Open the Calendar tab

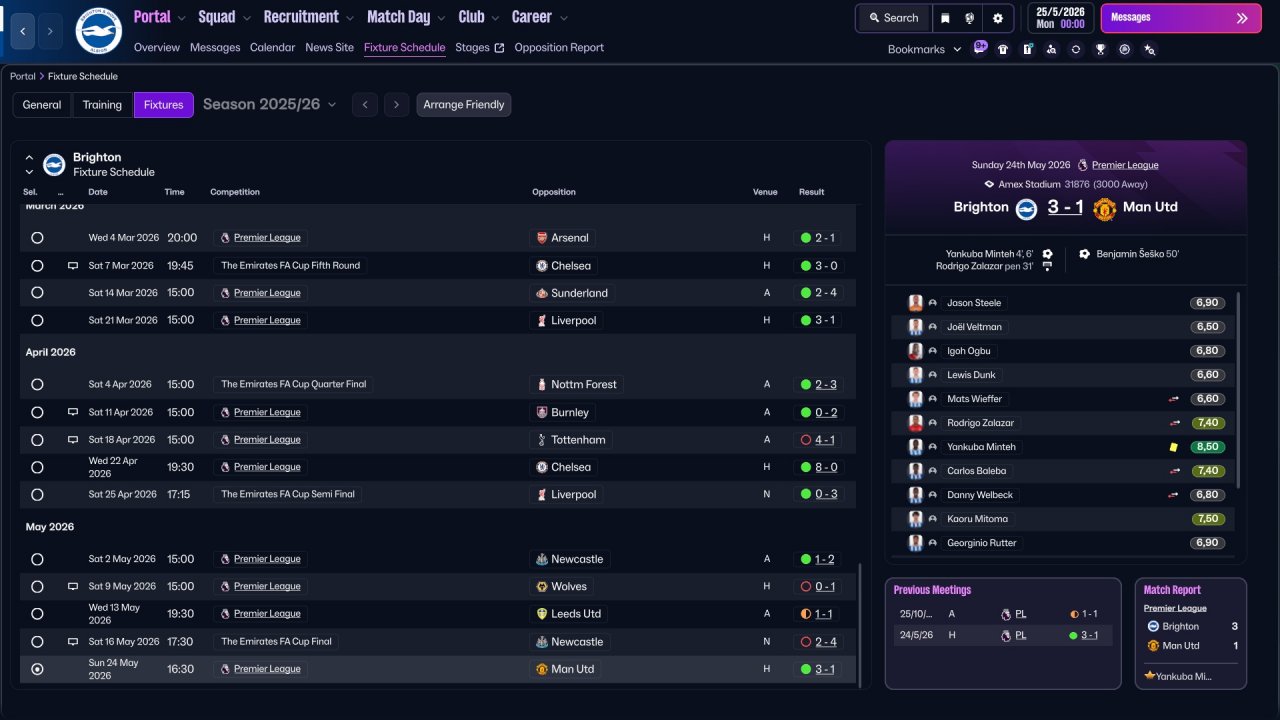pos(272,47)
